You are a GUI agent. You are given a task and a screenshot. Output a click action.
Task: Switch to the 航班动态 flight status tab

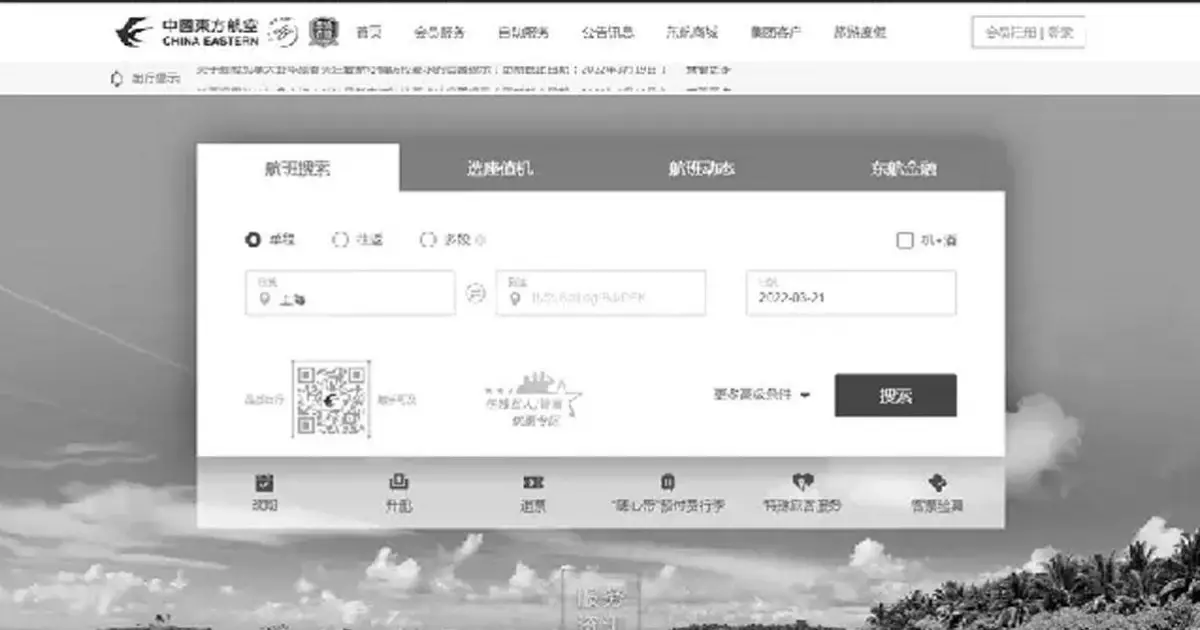[702, 168]
